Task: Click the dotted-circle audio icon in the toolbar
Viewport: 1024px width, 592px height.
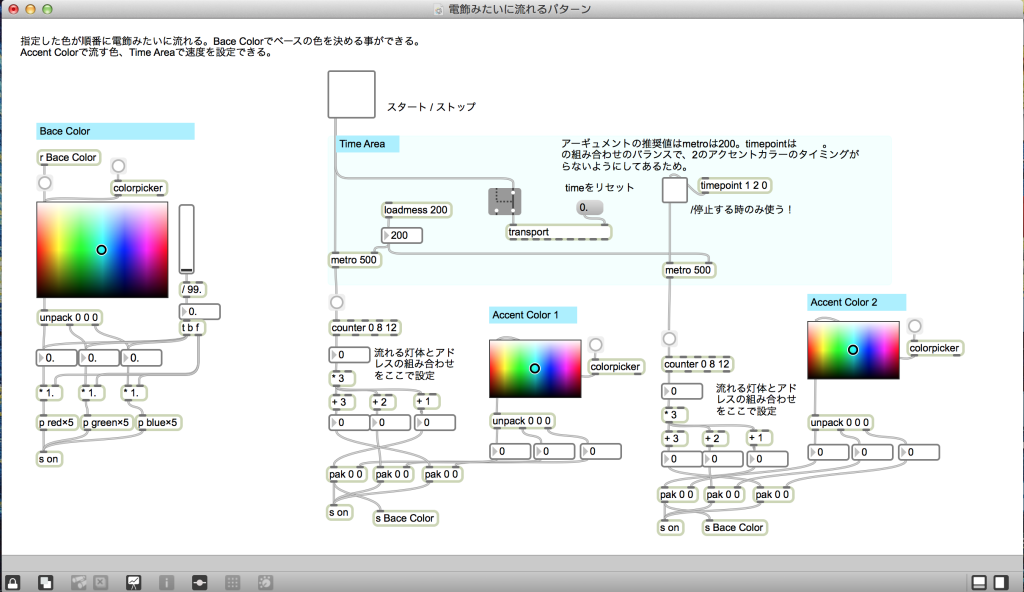Action: (265, 581)
